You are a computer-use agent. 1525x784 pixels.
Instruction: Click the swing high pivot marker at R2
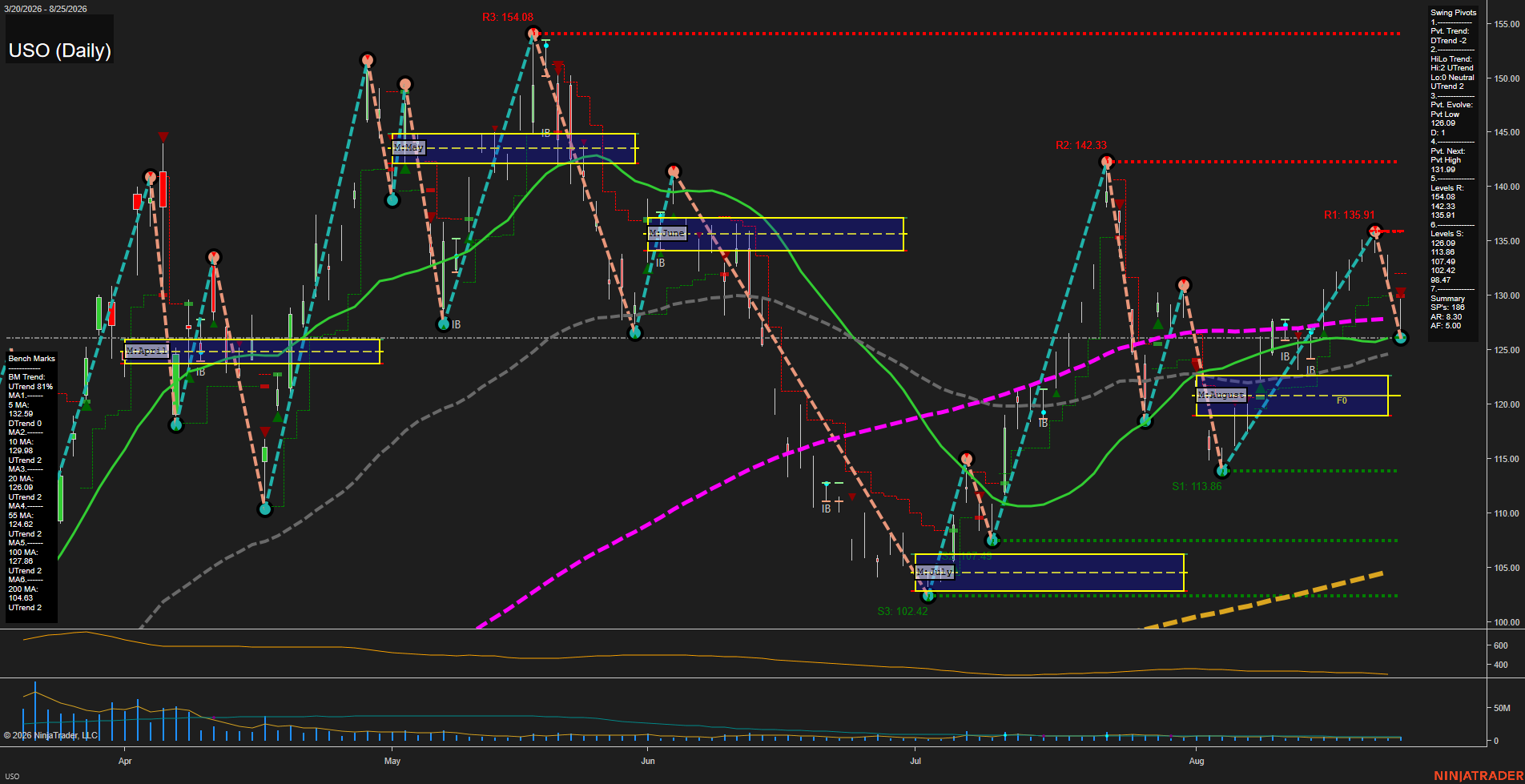pos(1107,162)
